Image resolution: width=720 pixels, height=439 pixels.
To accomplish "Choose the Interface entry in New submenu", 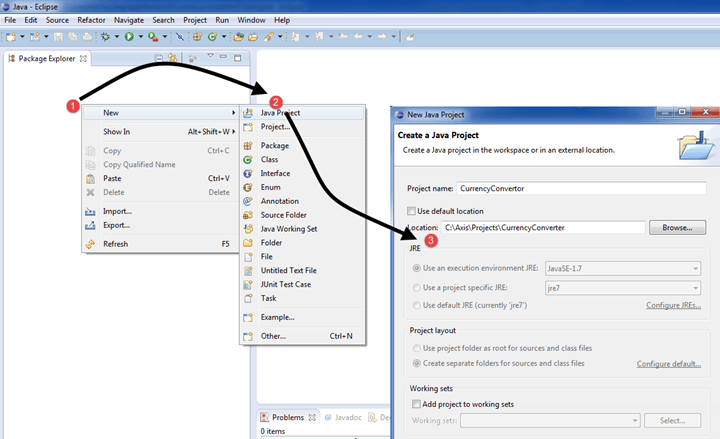I will (275, 173).
